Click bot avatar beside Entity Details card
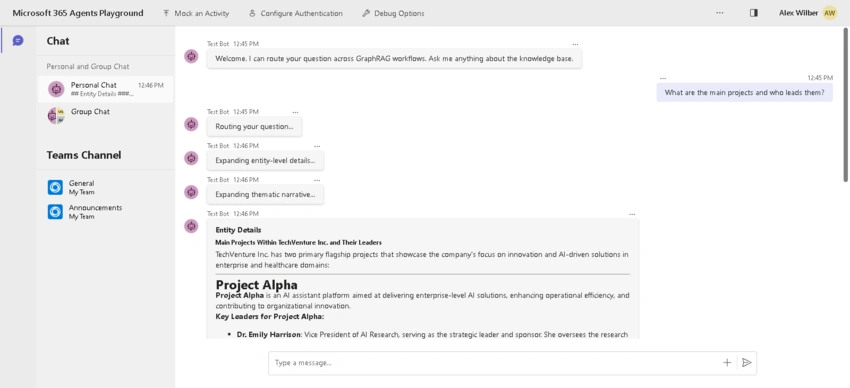The image size is (850, 388). (191, 226)
